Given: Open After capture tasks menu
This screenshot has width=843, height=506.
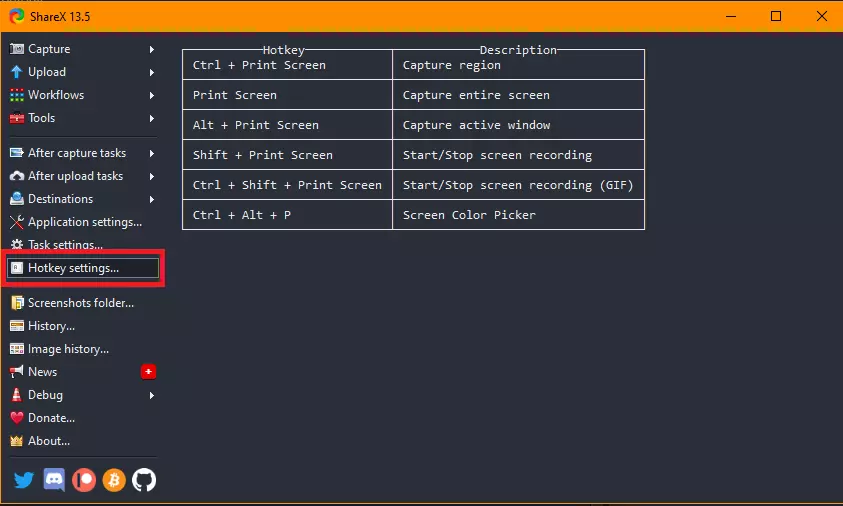Looking at the screenshot, I should (x=77, y=153).
